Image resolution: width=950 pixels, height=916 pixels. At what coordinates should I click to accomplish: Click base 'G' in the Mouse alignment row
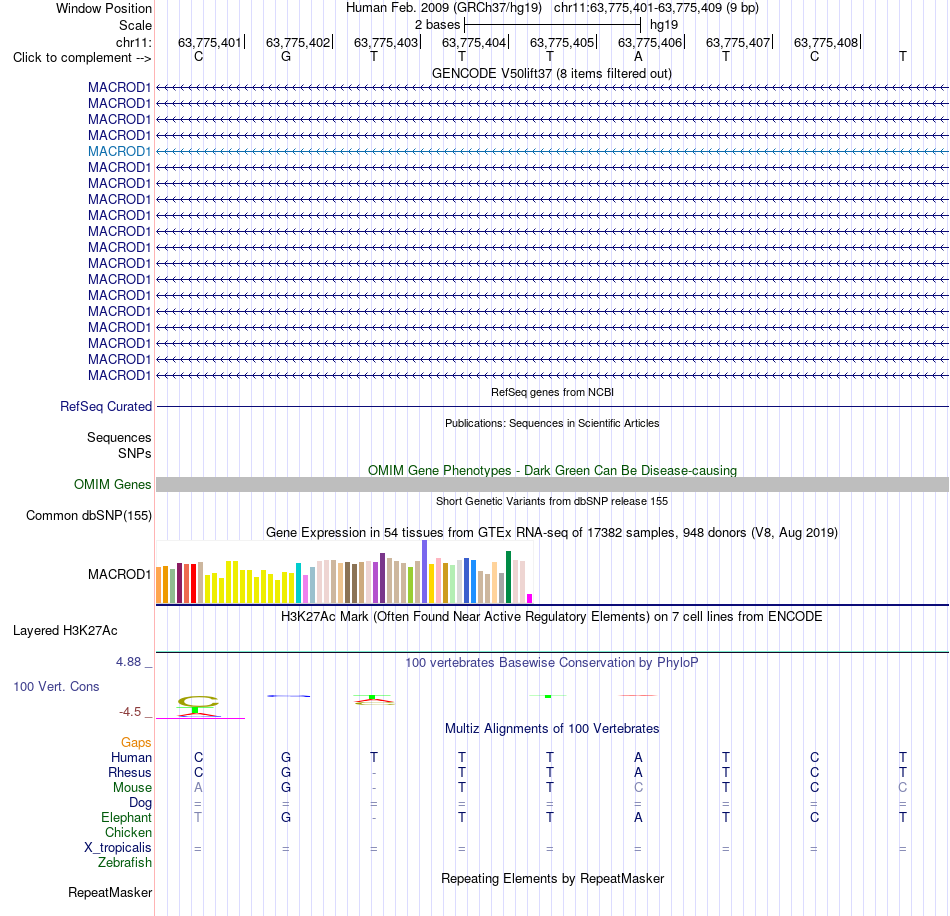pyautogui.click(x=286, y=788)
